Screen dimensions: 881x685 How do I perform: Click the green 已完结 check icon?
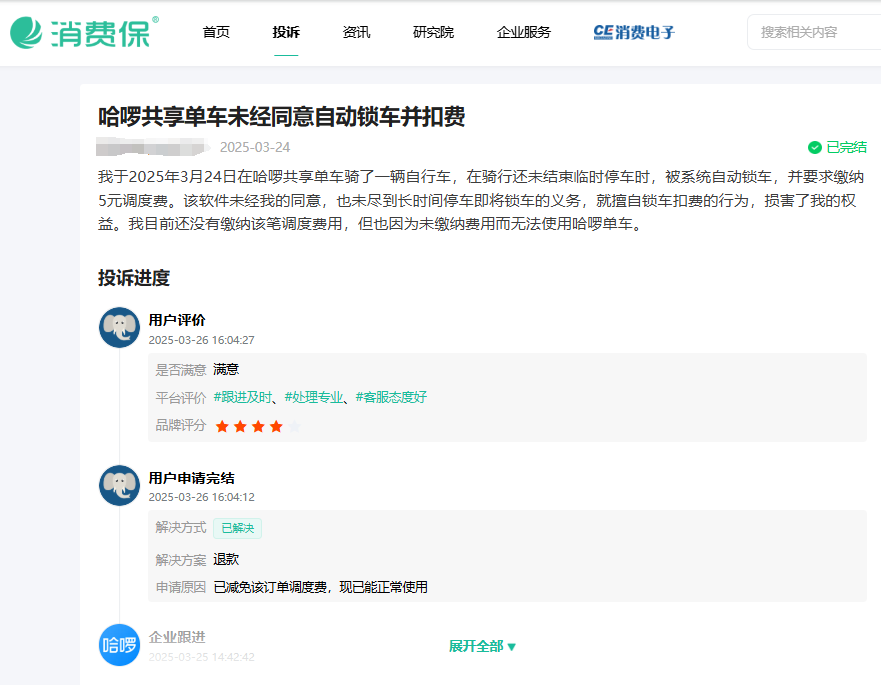click(815, 147)
